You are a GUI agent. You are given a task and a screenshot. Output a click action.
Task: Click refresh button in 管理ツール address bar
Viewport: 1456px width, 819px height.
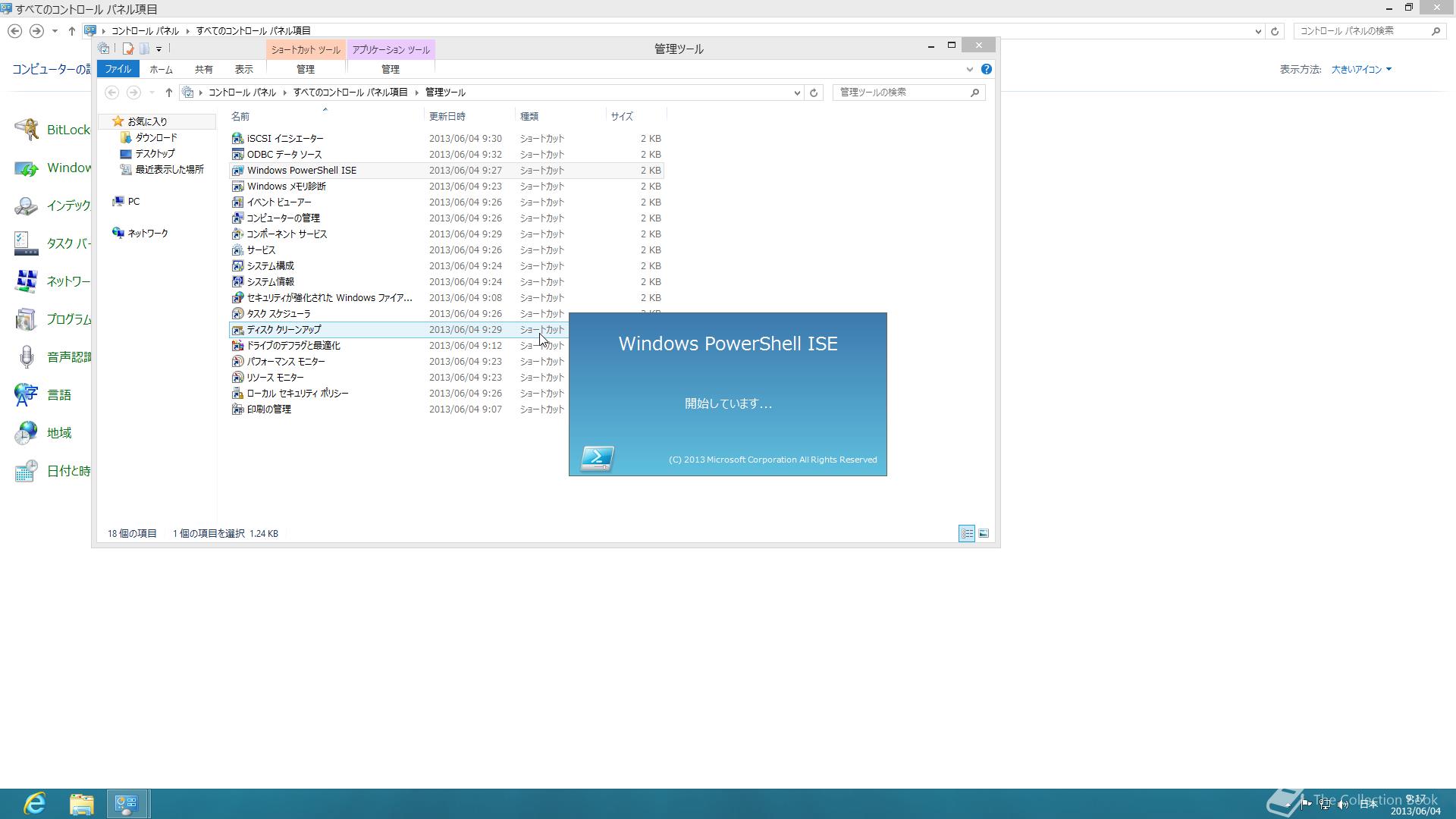pos(814,93)
